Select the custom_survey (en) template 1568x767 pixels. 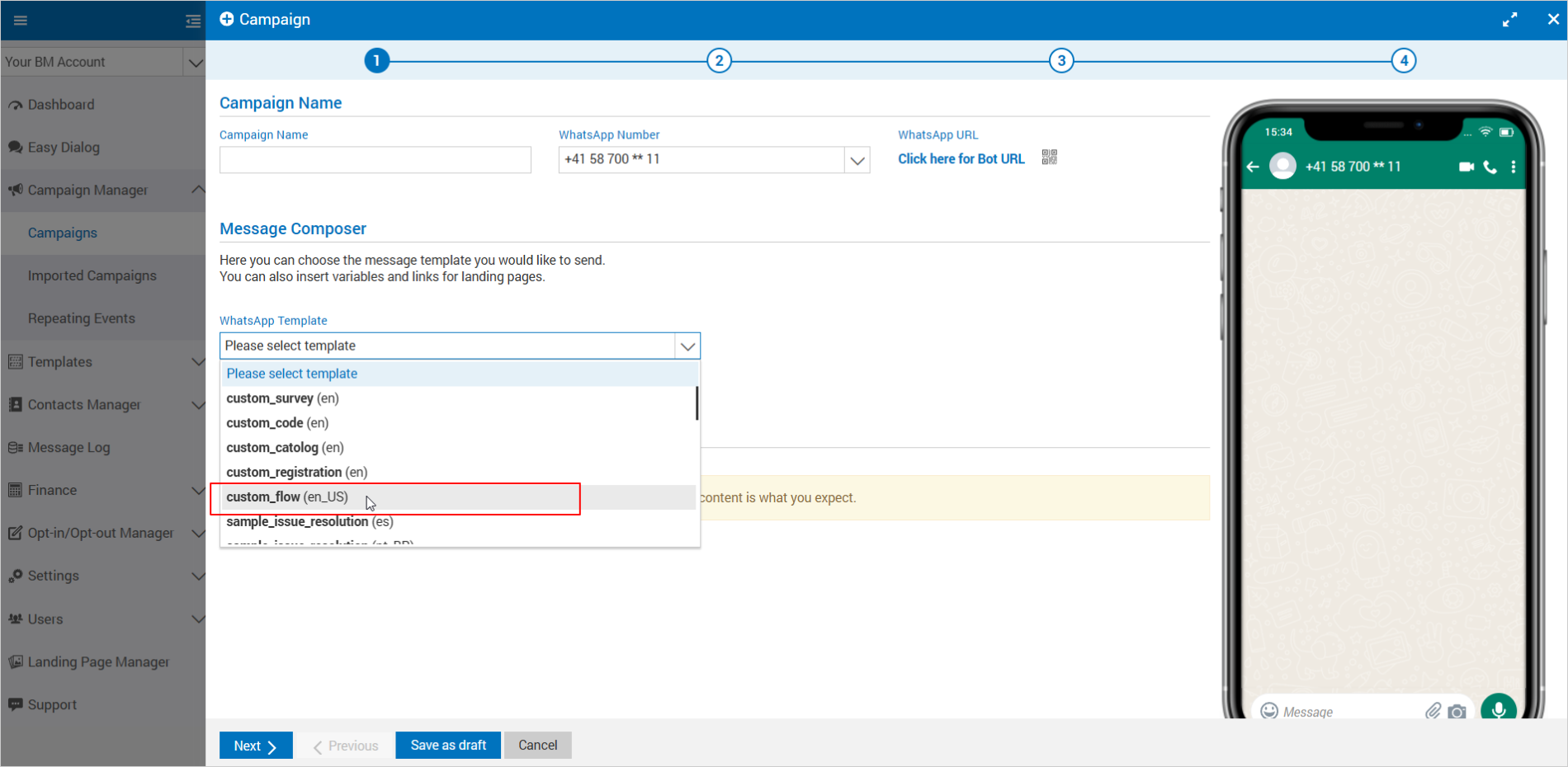(459, 398)
